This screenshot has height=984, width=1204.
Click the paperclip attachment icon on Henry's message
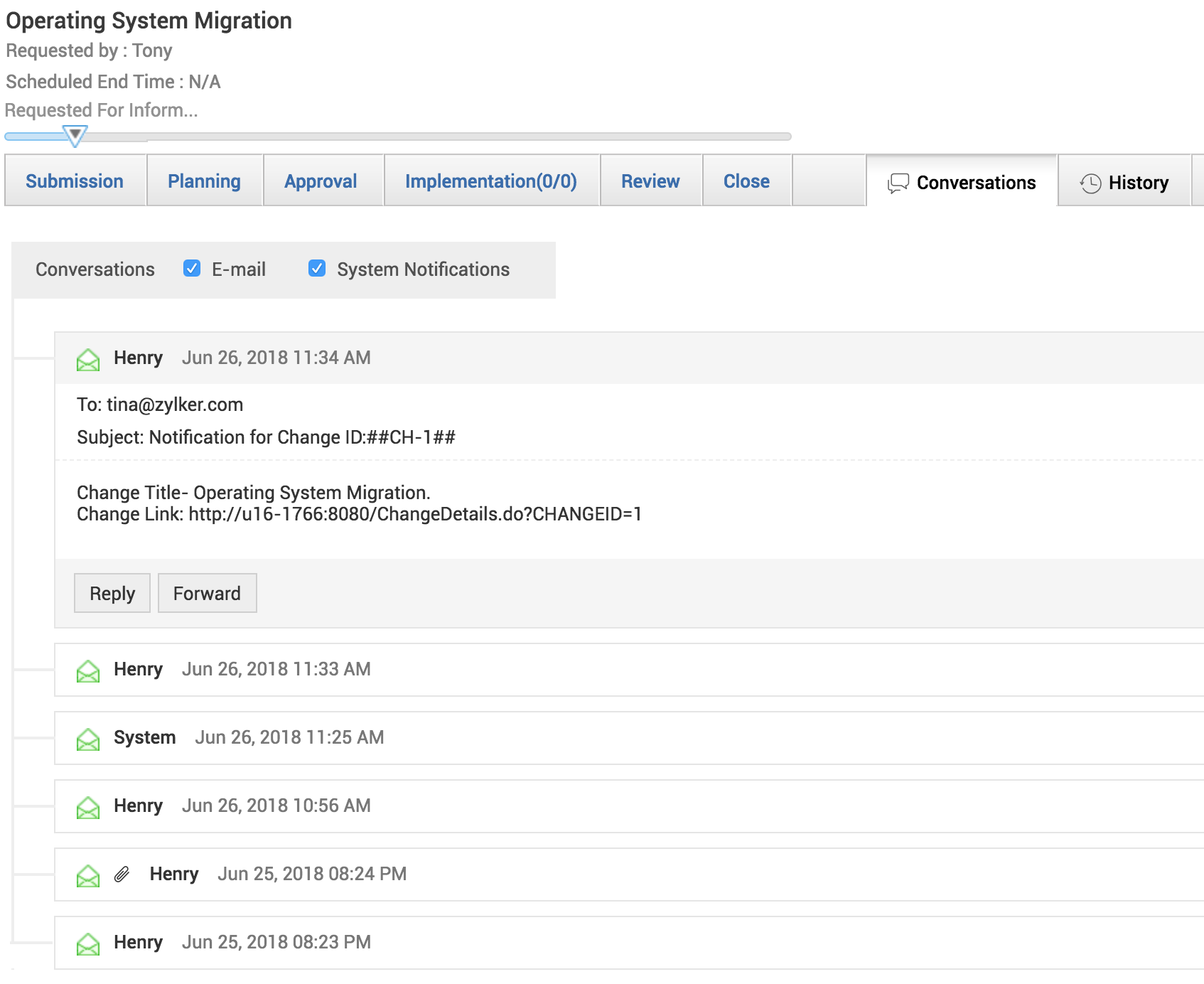point(122,874)
